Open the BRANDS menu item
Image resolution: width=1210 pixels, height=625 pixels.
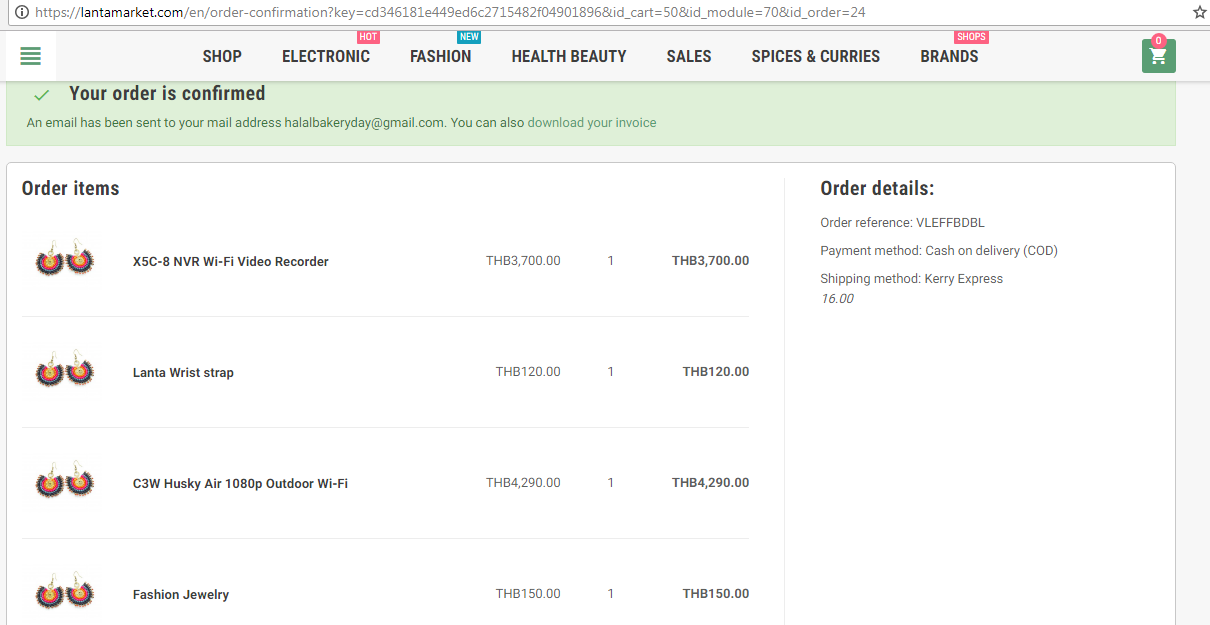pos(949,56)
